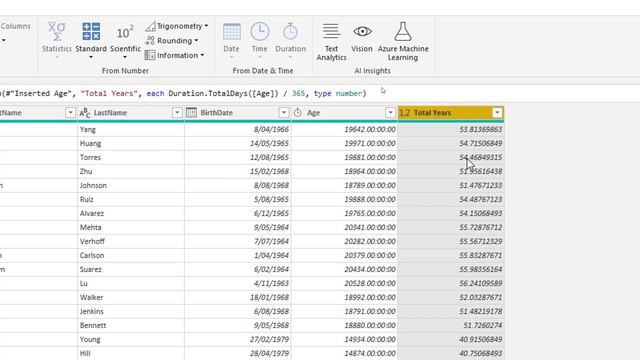The image size is (640, 360).
Task: Select the Age column header
Action: click(344, 113)
